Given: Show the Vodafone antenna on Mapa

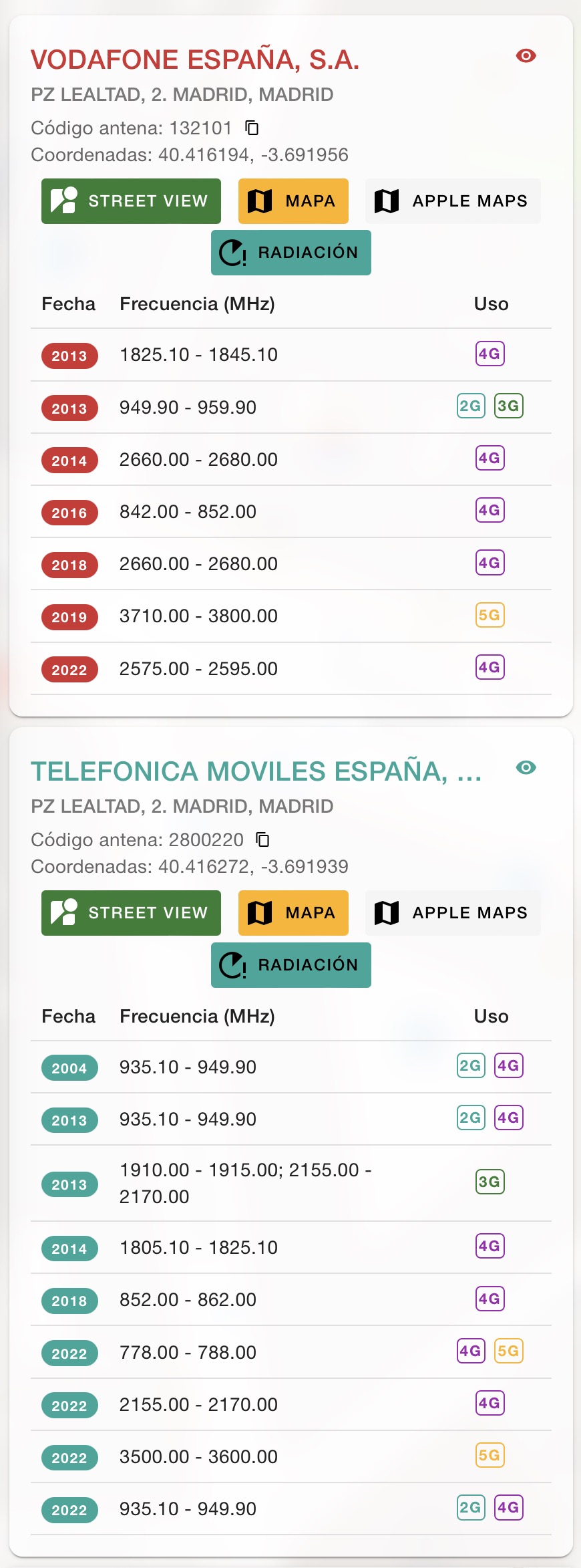Looking at the screenshot, I should pyautogui.click(x=293, y=201).
